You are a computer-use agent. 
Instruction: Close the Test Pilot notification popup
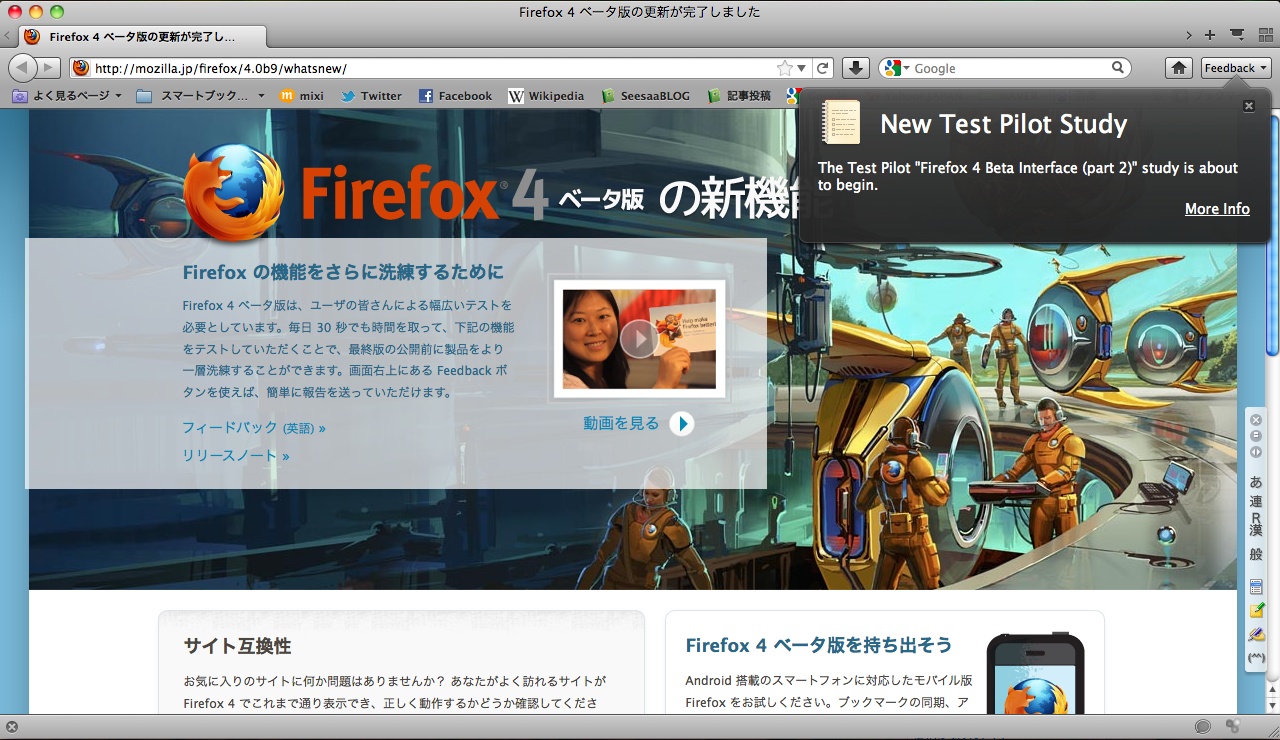click(x=1248, y=106)
